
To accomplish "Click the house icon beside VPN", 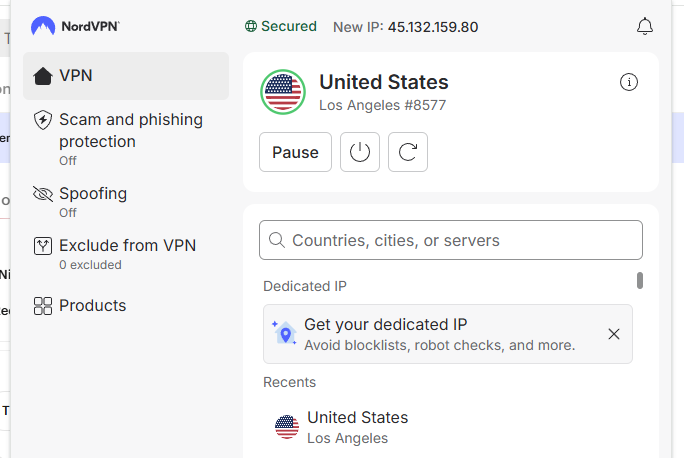I will click(x=43, y=76).
